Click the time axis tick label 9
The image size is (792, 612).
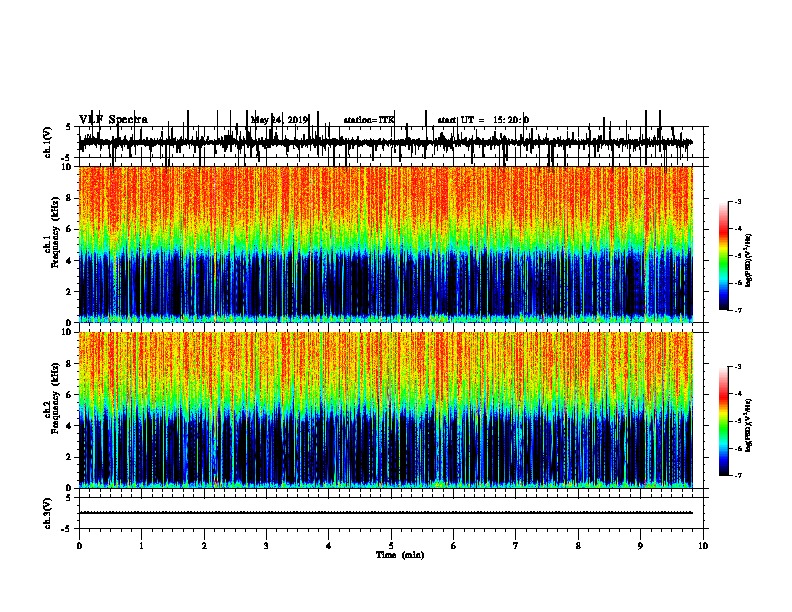[640, 546]
